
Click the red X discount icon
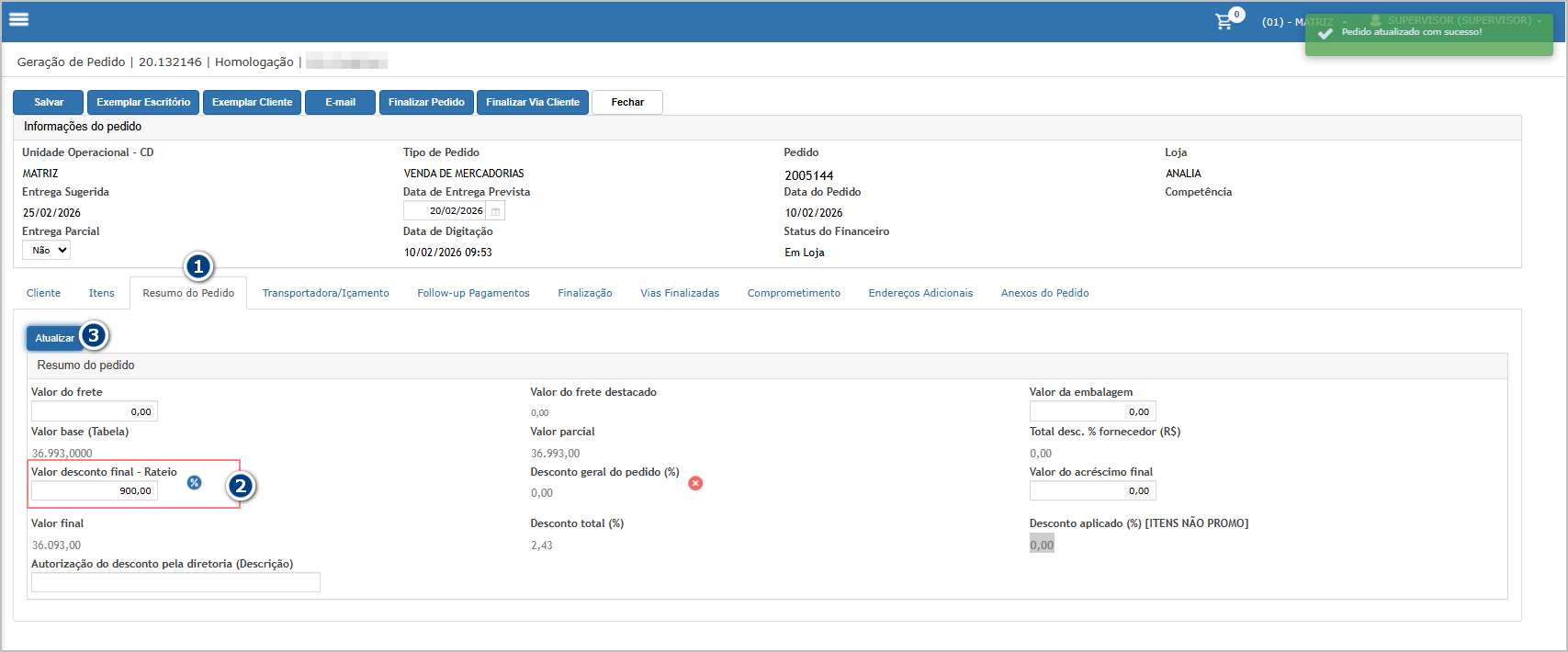695,483
